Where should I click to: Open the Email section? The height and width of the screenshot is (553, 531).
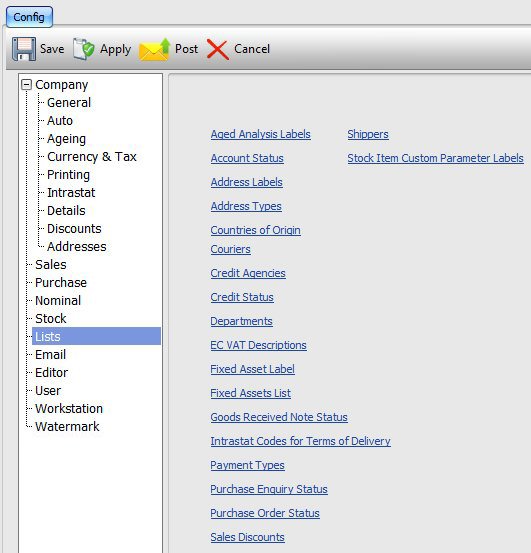point(50,354)
